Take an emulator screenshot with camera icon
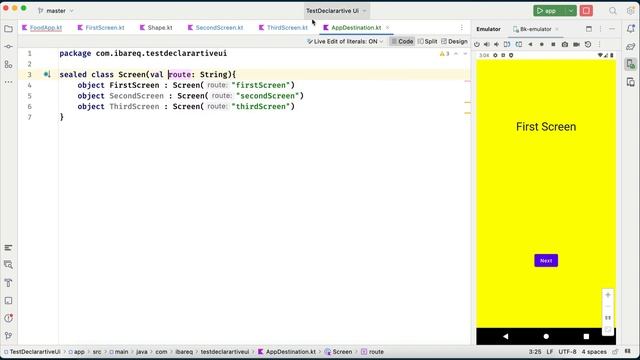Viewport: 640px width, 360px height. 564,44
